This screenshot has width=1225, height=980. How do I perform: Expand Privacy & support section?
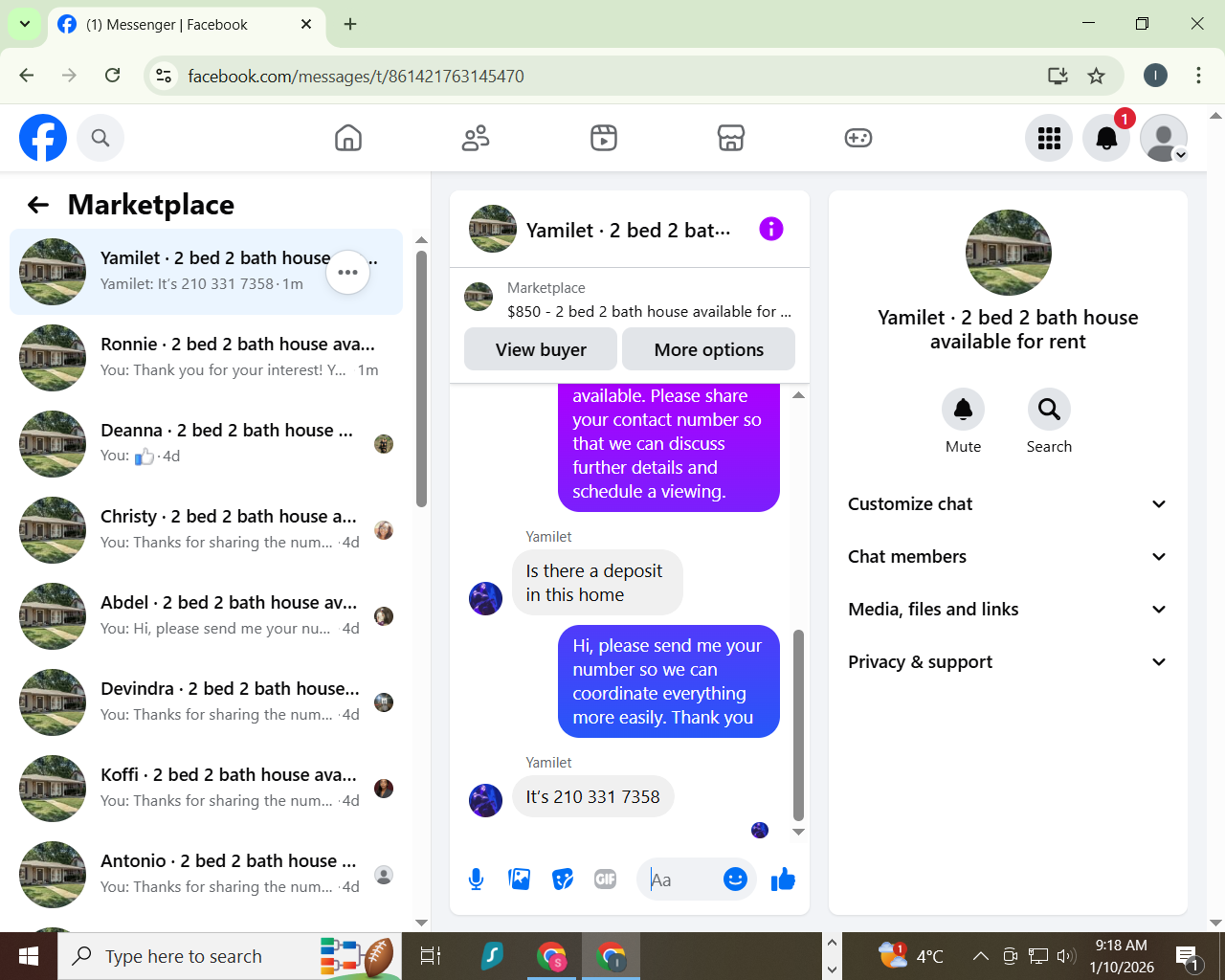click(x=1008, y=662)
